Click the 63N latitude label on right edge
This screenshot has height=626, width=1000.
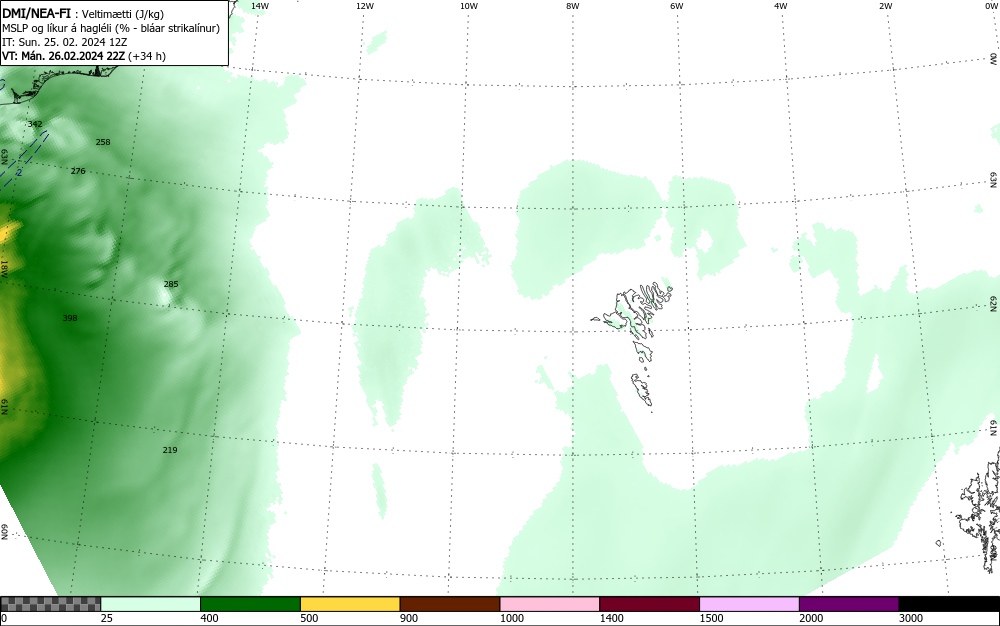[994, 182]
